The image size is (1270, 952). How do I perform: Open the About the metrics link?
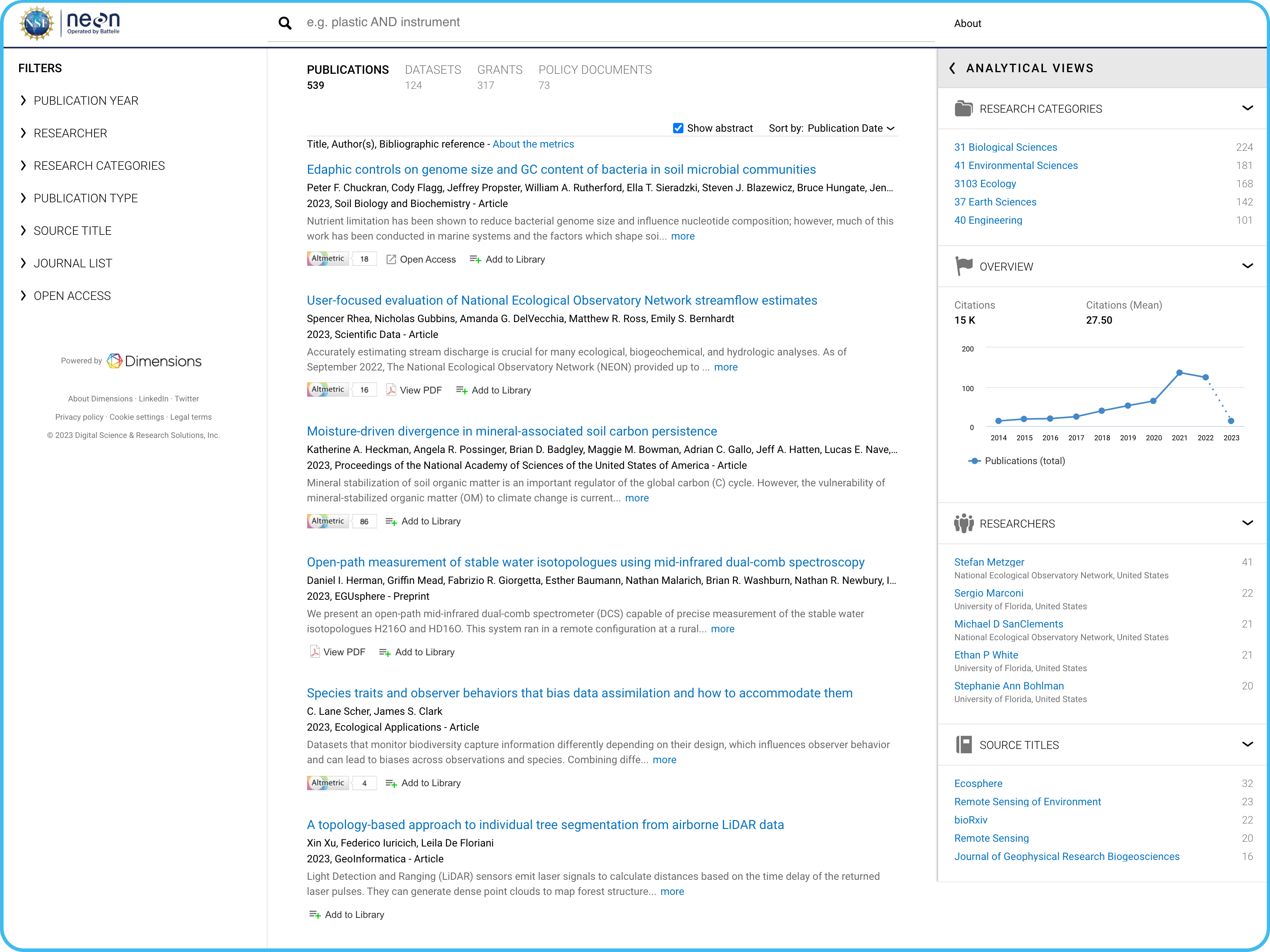(x=533, y=144)
